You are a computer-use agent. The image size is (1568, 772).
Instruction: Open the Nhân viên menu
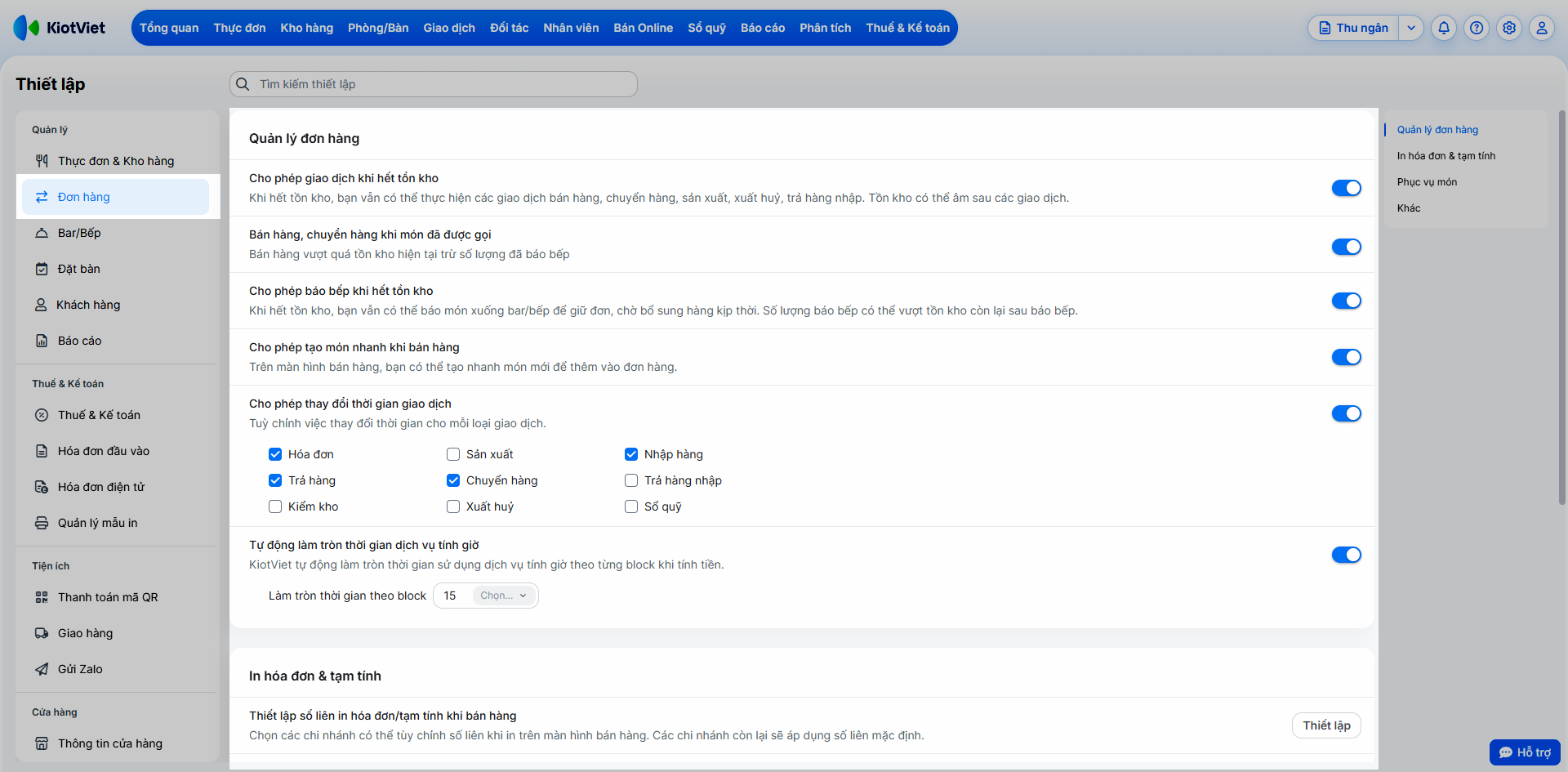pos(571,28)
